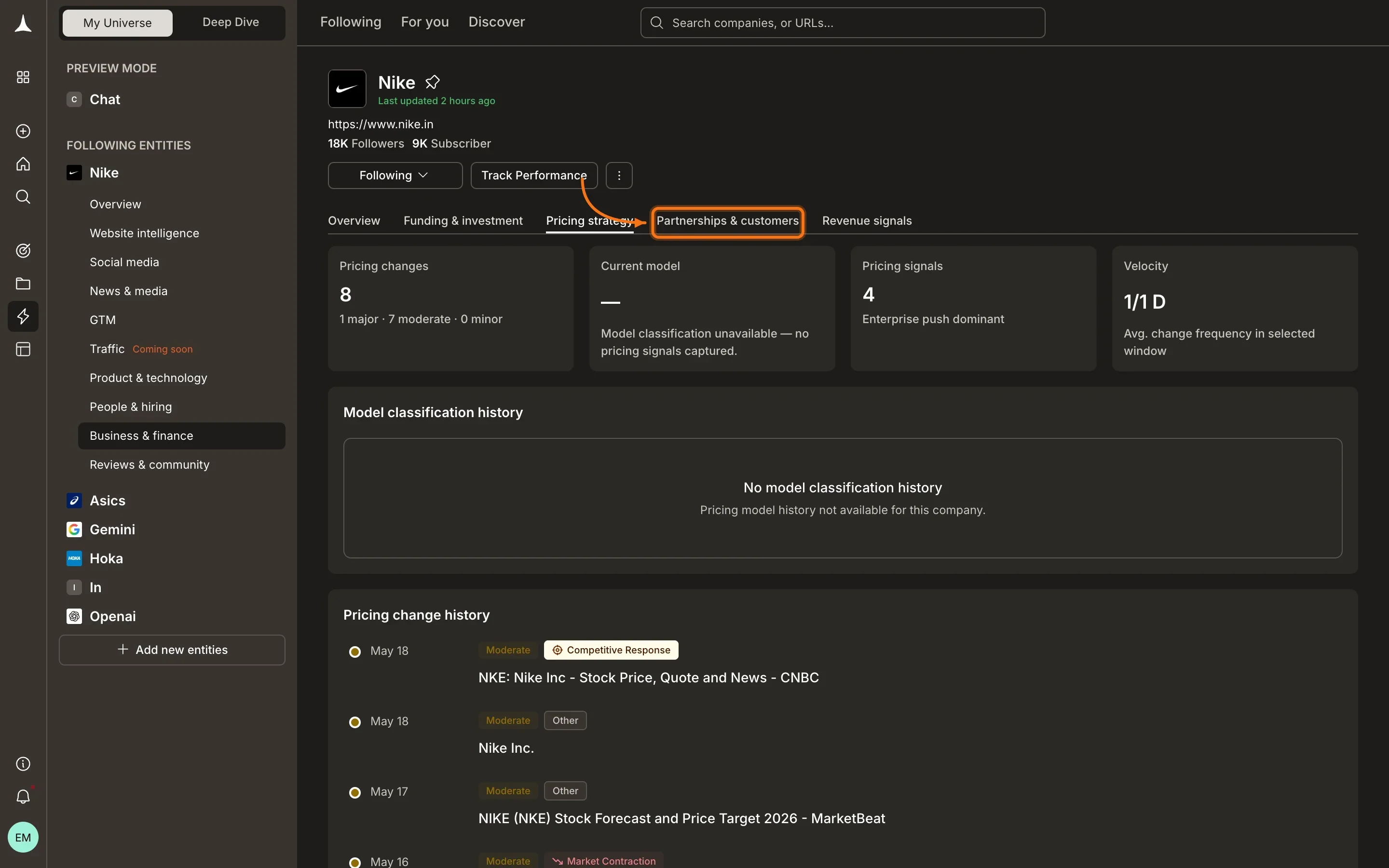This screenshot has height=868, width=1389.
Task: Open the three-dot more options button
Action: (x=619, y=175)
